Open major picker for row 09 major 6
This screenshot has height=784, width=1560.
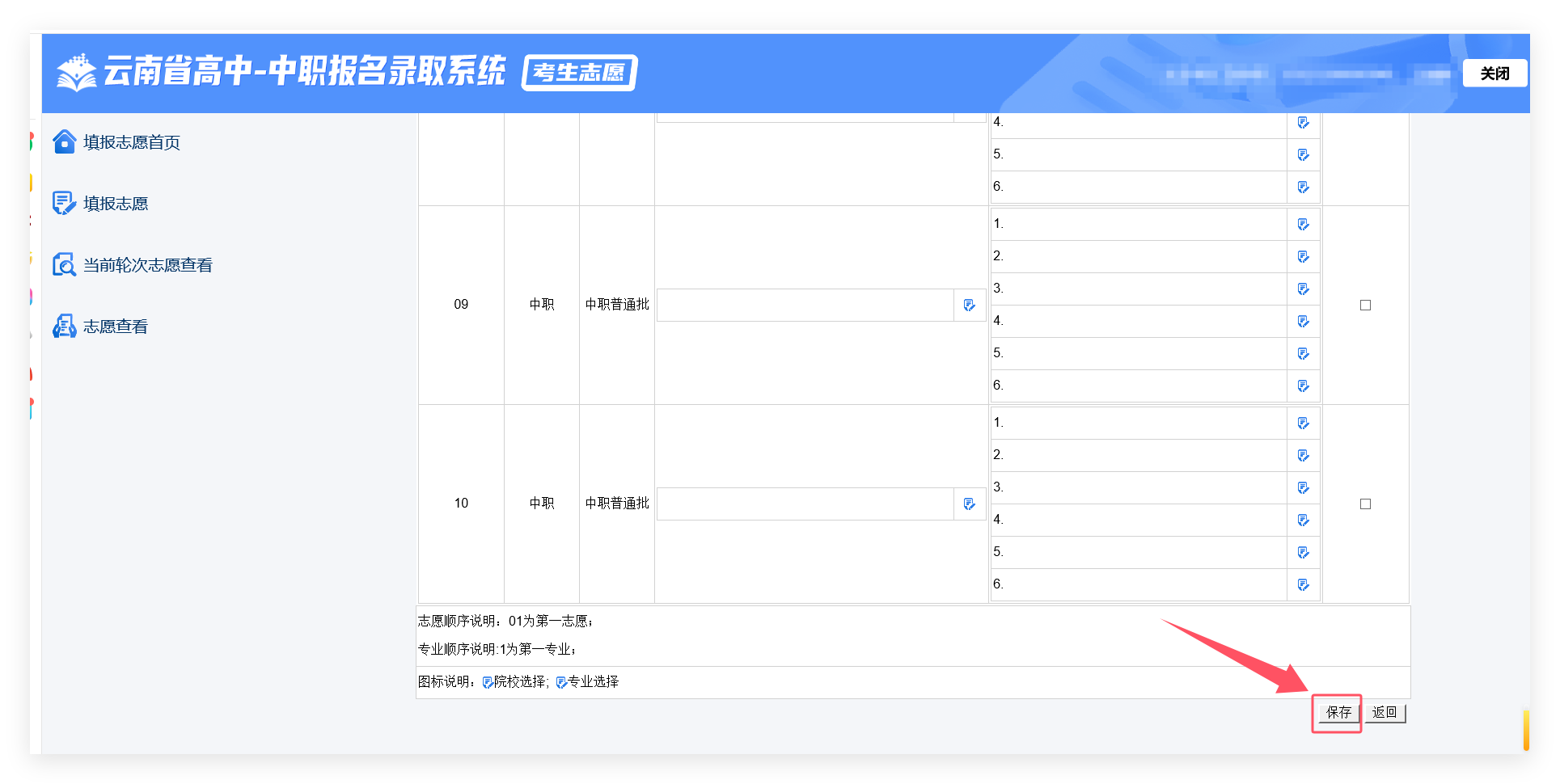[1303, 386]
